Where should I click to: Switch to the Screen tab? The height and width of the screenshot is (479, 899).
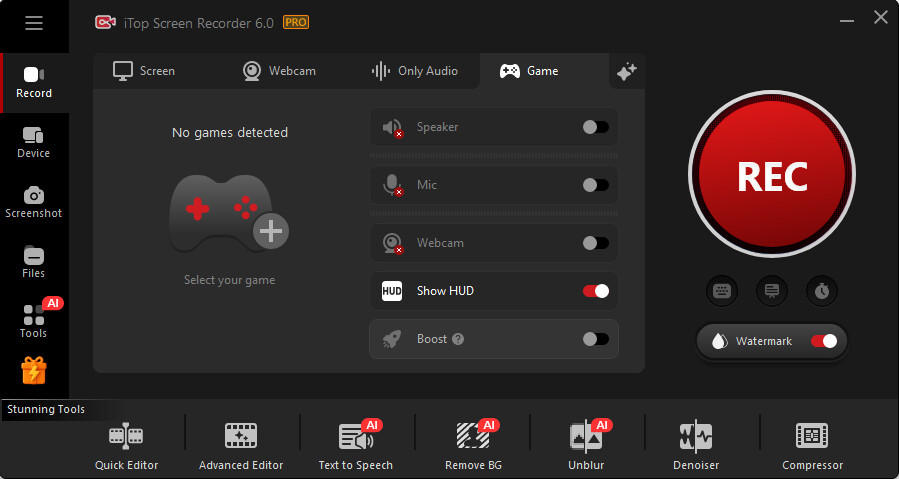coord(144,71)
